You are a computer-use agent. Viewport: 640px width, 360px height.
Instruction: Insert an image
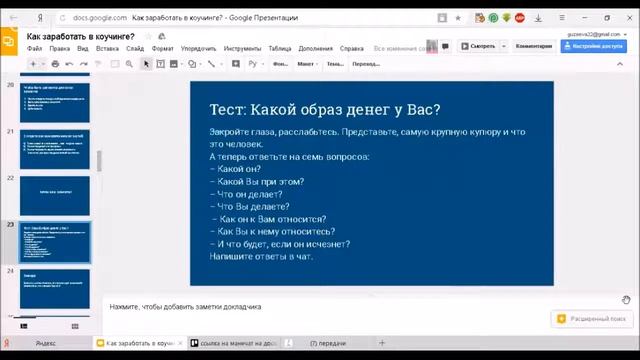click(x=174, y=64)
